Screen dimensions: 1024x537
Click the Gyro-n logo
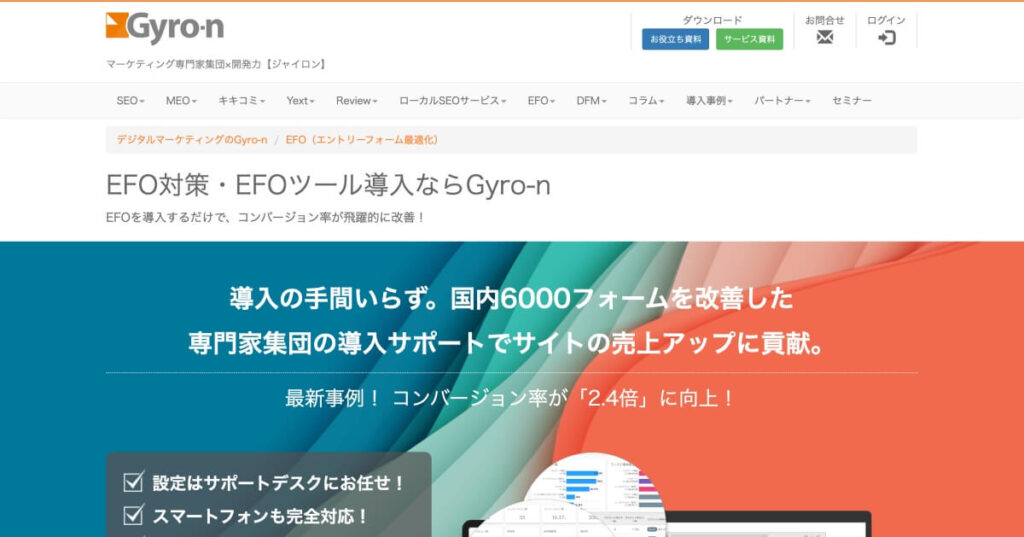click(x=165, y=28)
